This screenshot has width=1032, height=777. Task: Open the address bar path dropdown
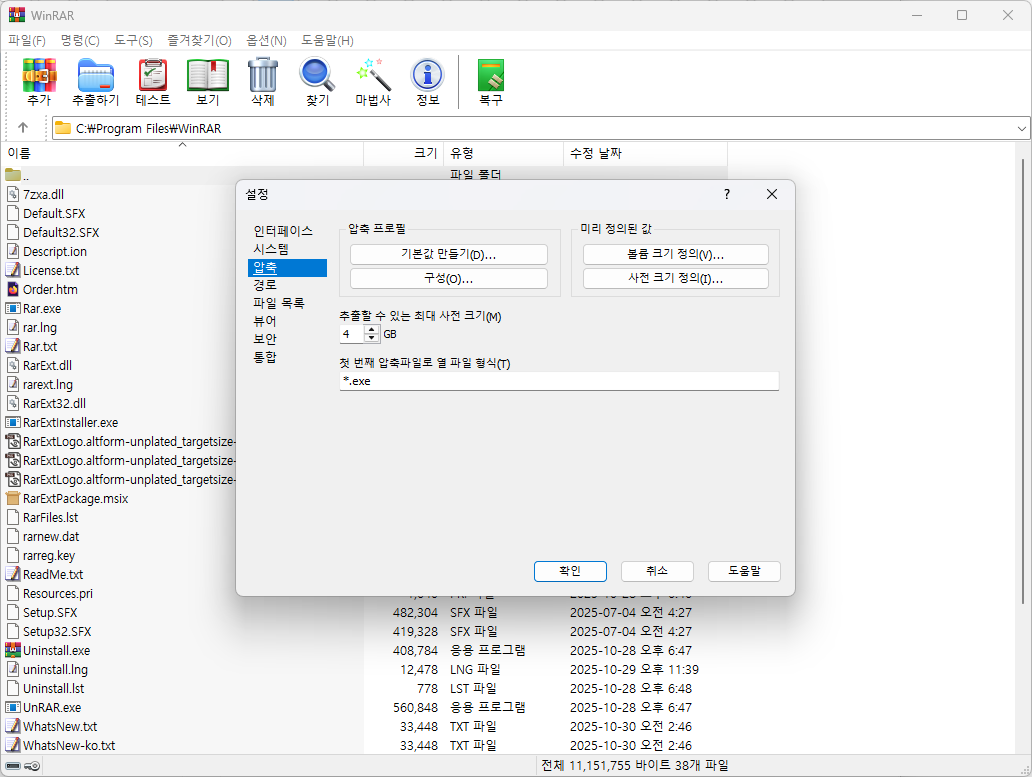point(1021,128)
